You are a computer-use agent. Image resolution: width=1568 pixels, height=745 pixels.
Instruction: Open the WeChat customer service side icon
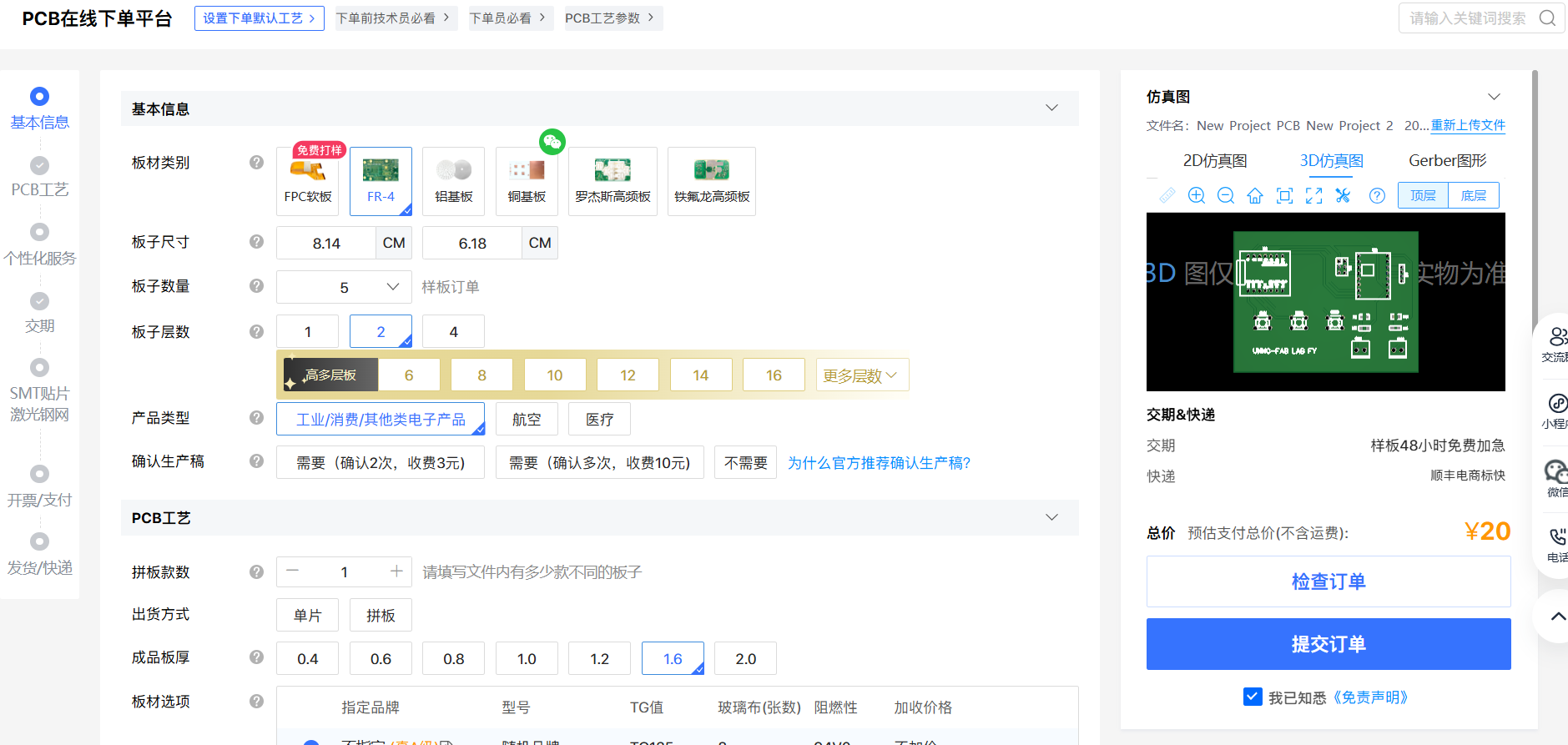[x=1555, y=479]
